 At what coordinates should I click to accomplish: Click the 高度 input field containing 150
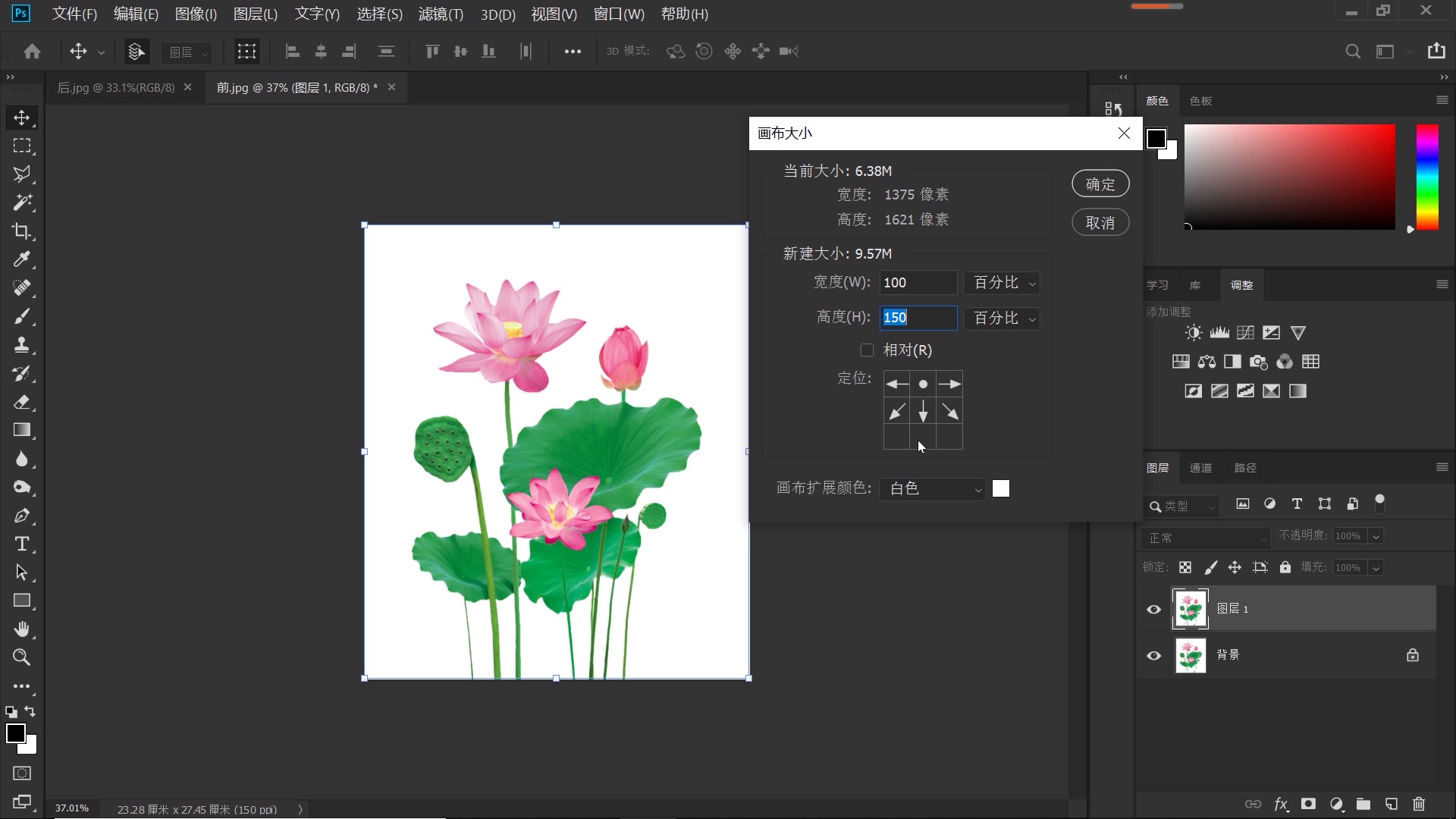918,318
